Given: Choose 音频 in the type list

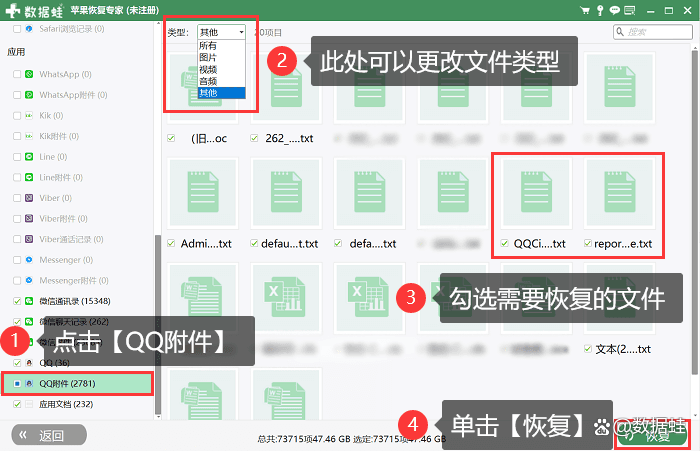Looking at the screenshot, I should point(221,81).
